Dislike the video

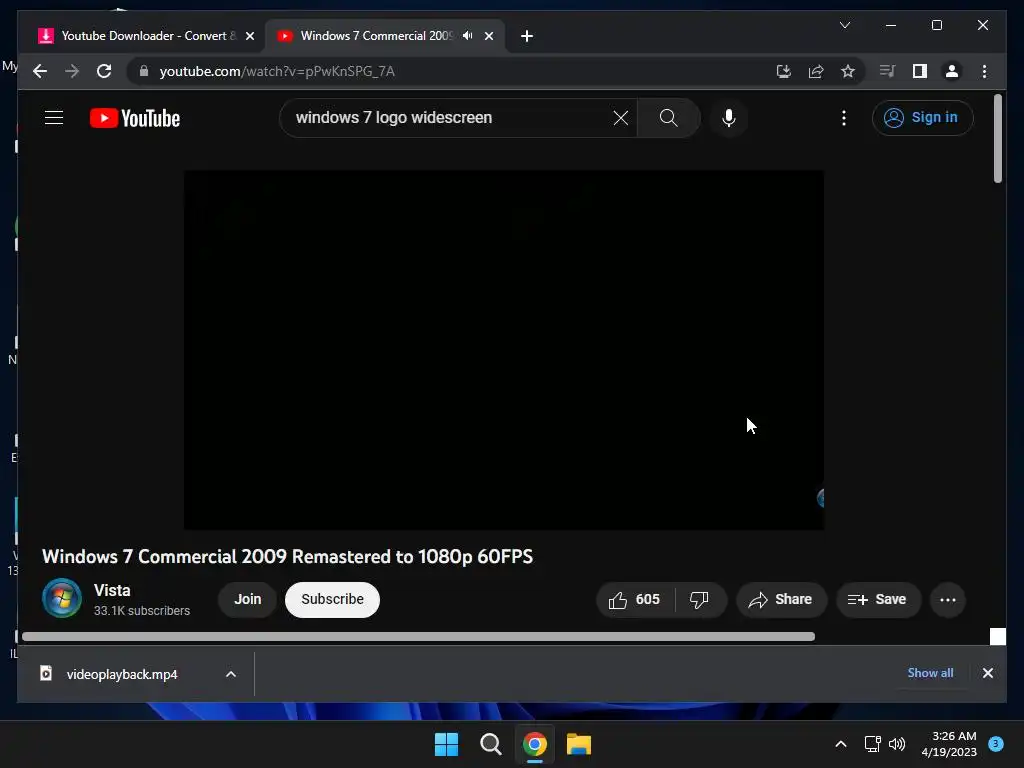pyautogui.click(x=699, y=600)
